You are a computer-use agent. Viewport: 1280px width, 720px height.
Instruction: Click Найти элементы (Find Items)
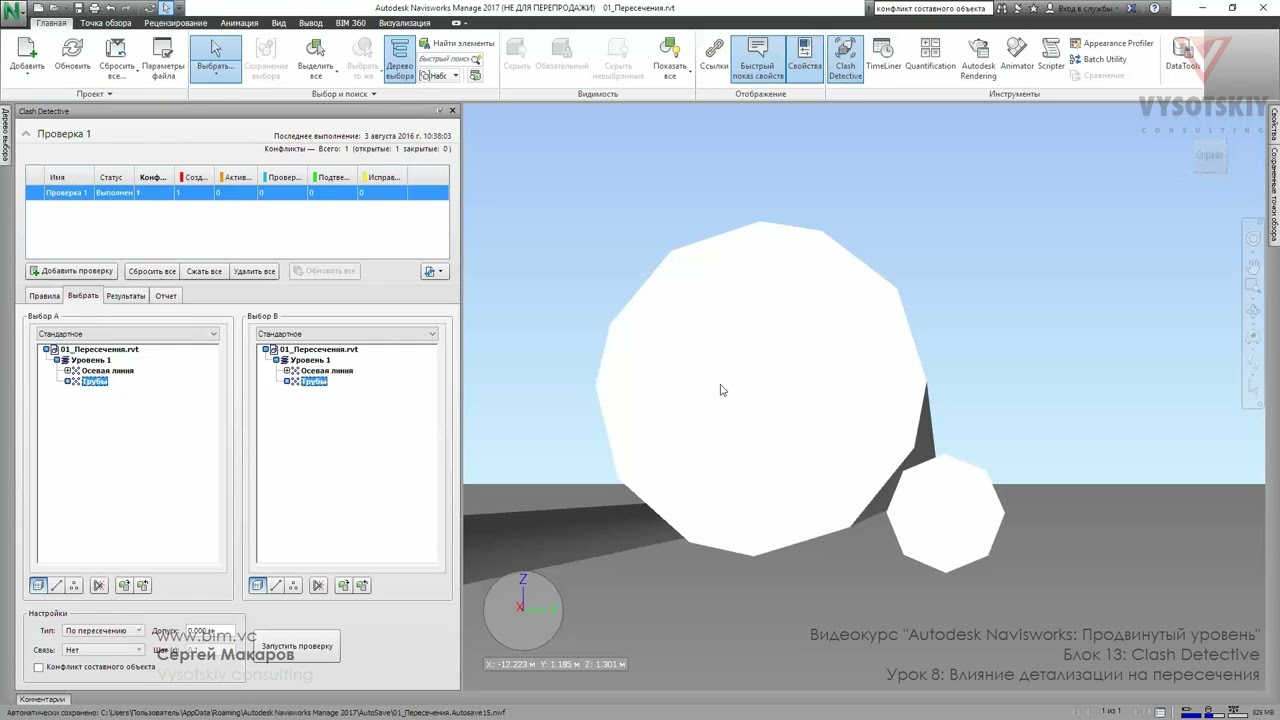coord(456,43)
